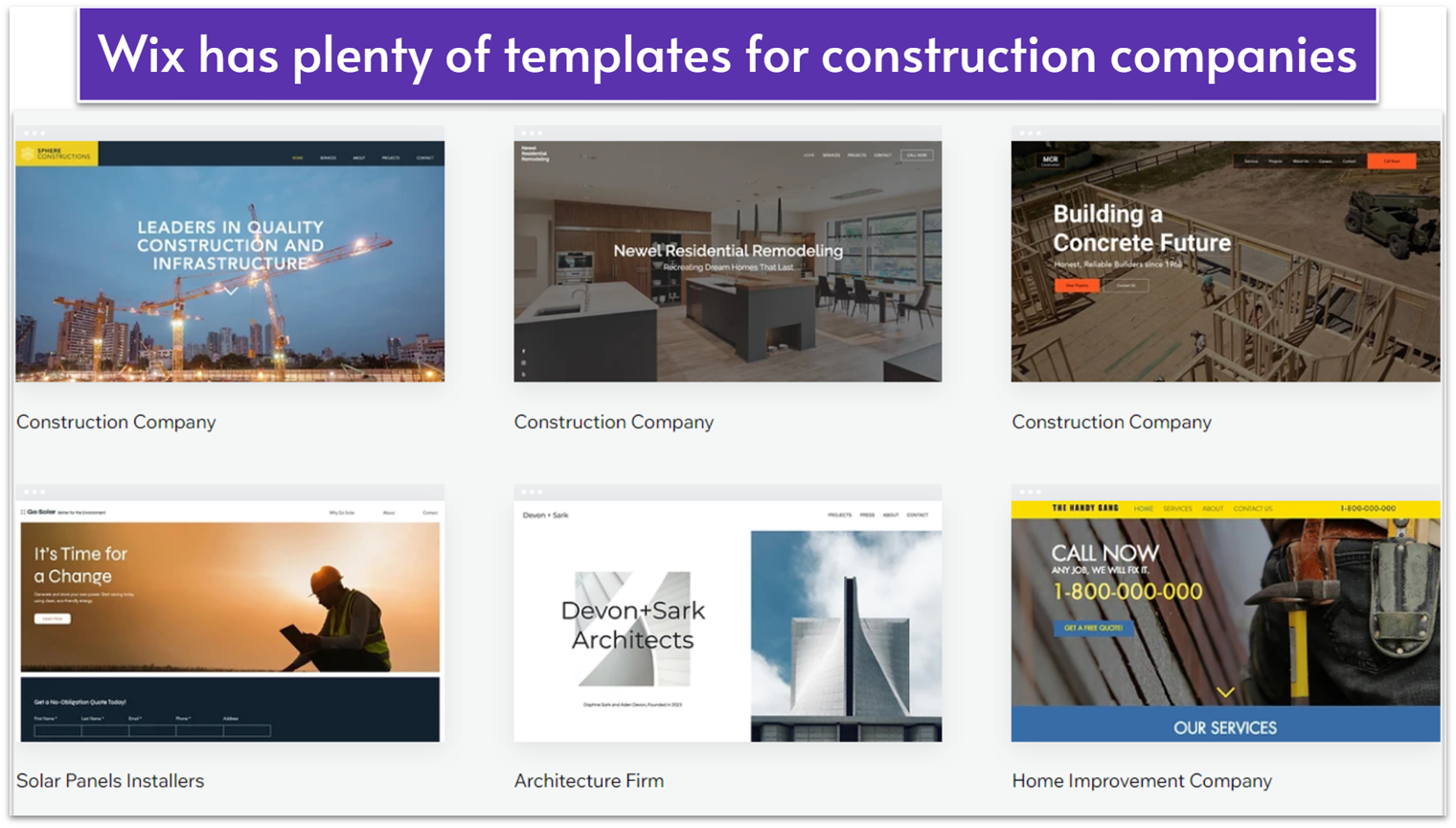Expand the down chevron on Sphere Constructions hero
1456x828 pixels.
[230, 290]
